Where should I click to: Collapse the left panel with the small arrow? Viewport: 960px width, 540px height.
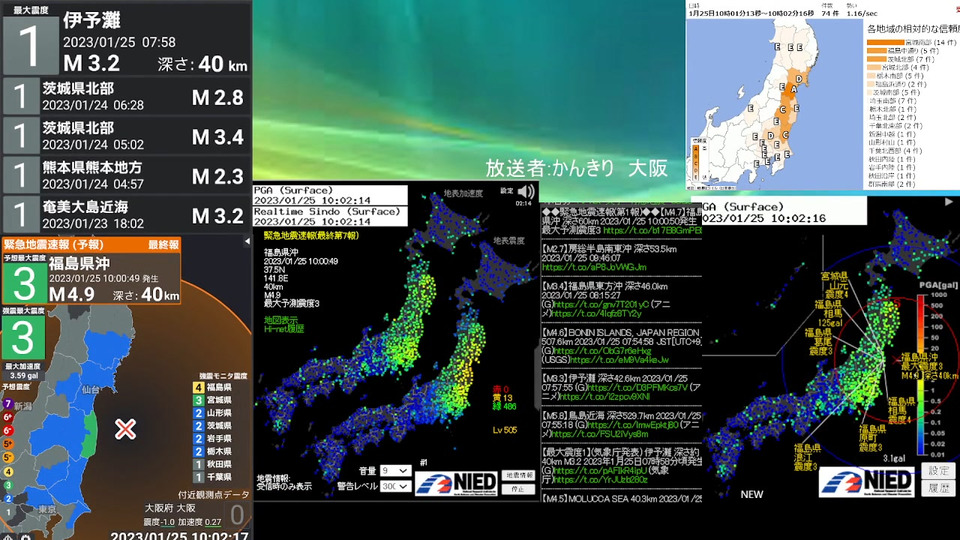click(247, 241)
